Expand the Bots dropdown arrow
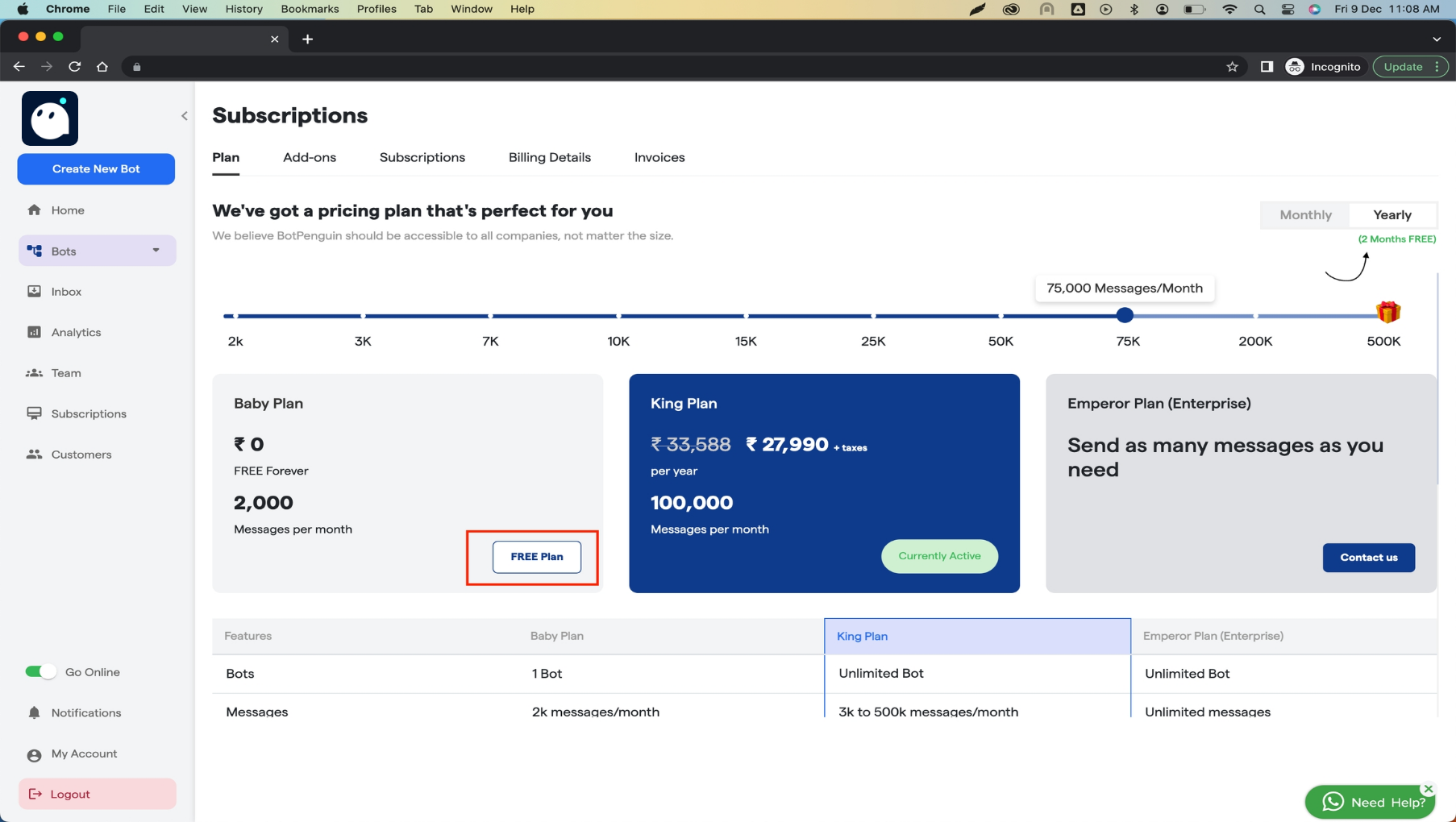Viewport: 1456px width, 822px height. (156, 251)
